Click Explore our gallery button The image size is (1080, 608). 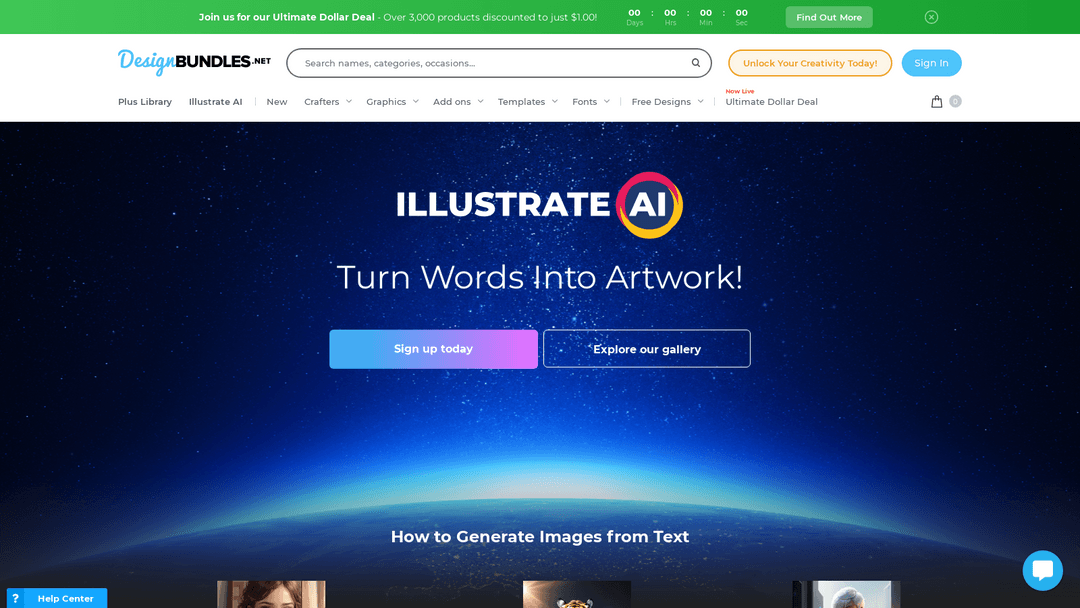click(x=647, y=349)
